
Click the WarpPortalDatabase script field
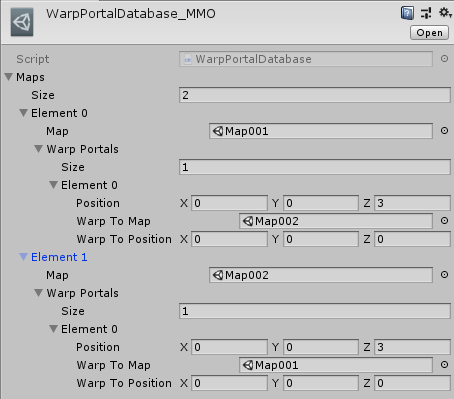point(306,59)
